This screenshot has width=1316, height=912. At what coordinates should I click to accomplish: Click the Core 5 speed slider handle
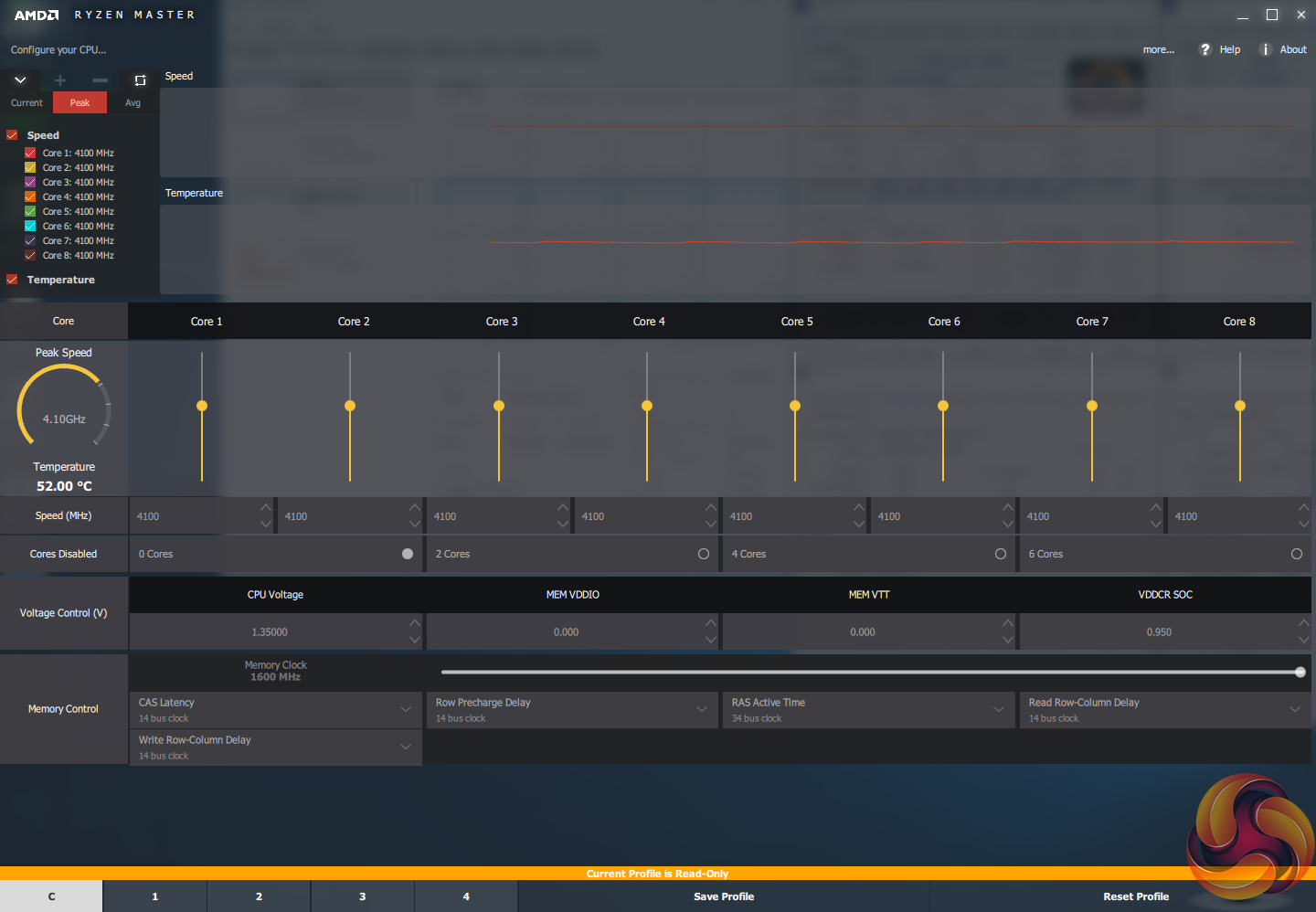[x=795, y=406]
